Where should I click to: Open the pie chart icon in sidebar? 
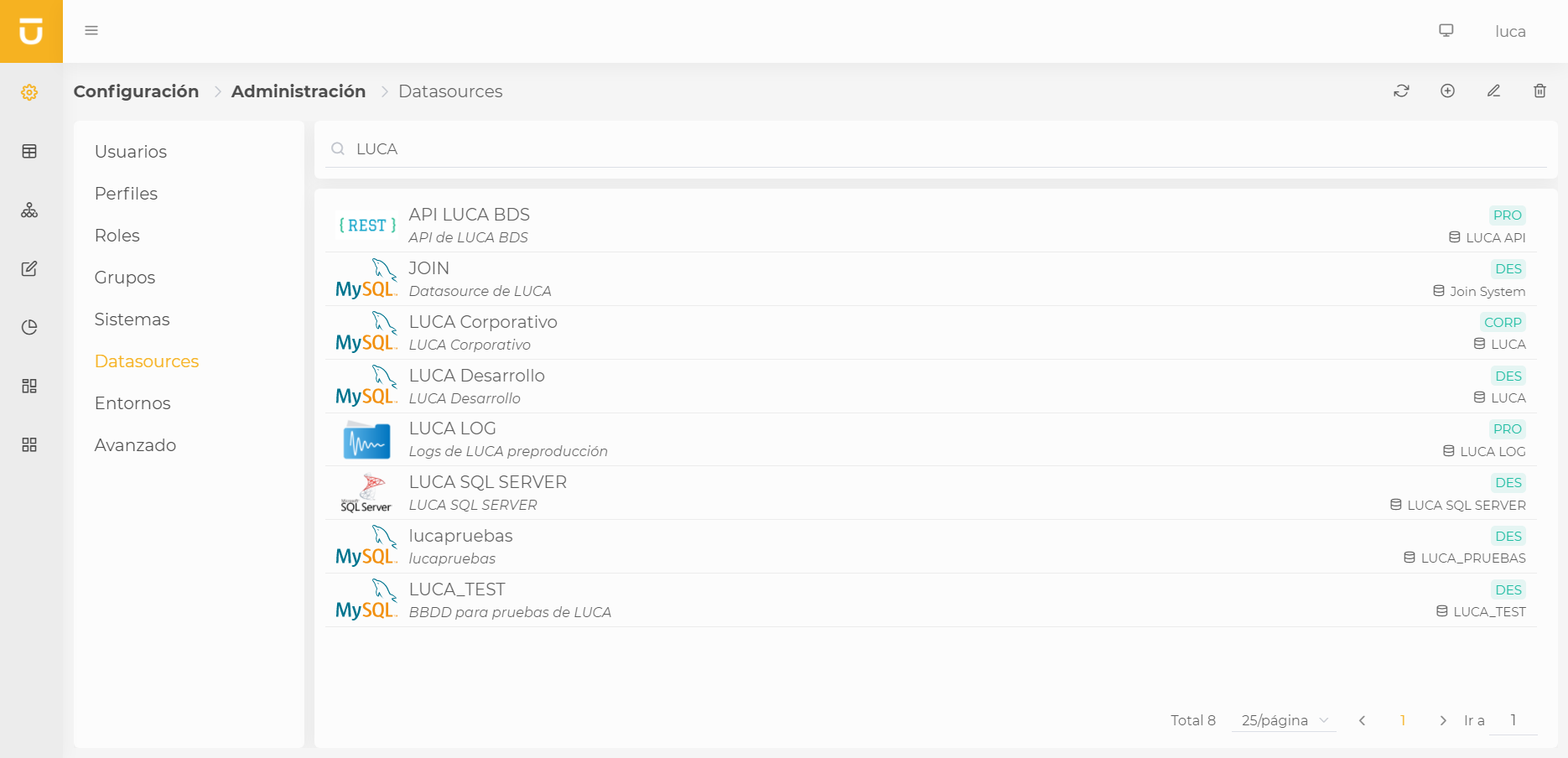pos(30,327)
